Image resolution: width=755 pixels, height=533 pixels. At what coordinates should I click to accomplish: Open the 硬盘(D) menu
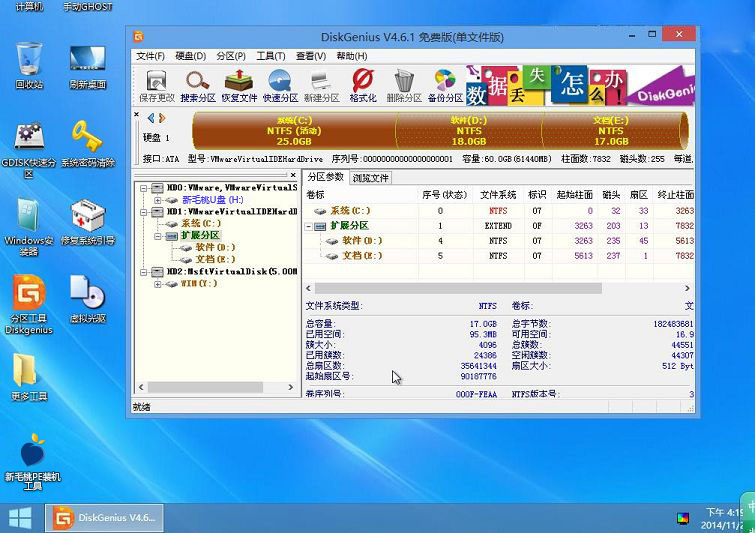(191, 56)
